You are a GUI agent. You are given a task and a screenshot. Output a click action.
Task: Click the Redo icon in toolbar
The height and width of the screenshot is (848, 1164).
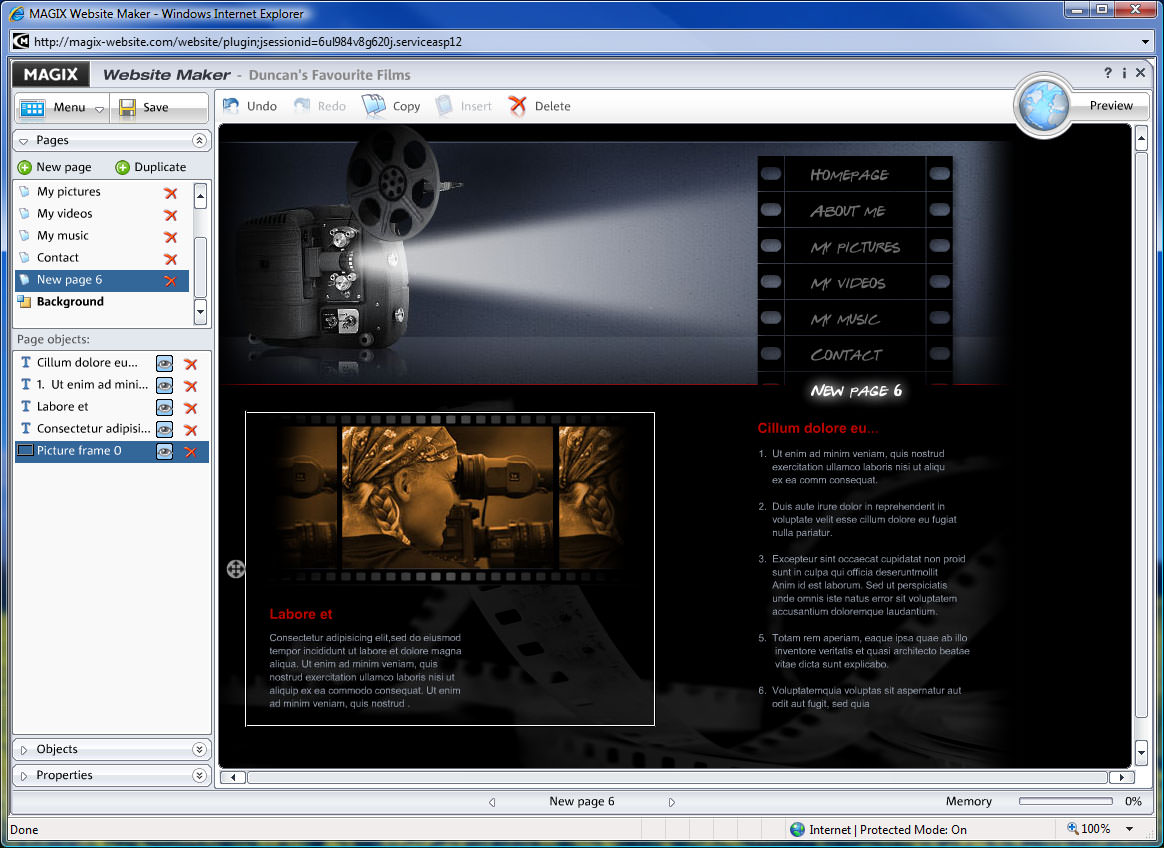click(x=301, y=106)
